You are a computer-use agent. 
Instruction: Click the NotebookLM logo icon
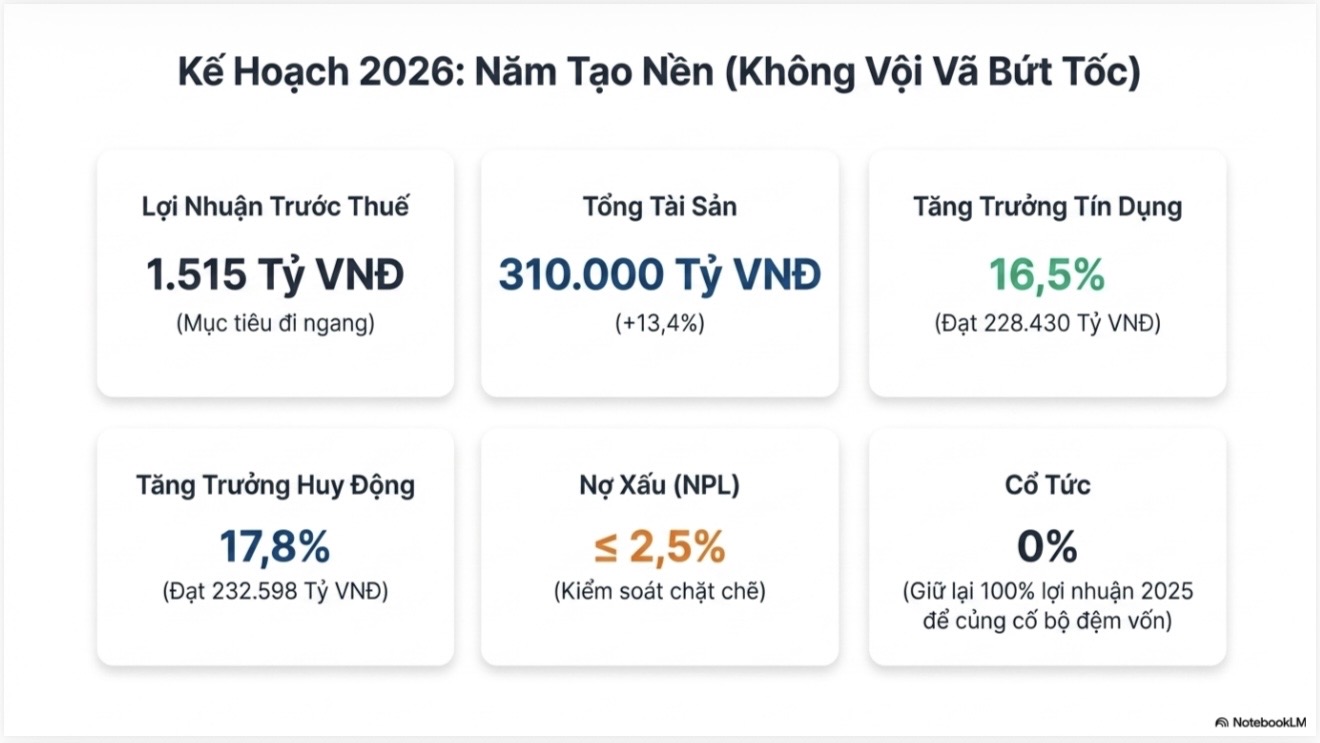click(x=1222, y=722)
